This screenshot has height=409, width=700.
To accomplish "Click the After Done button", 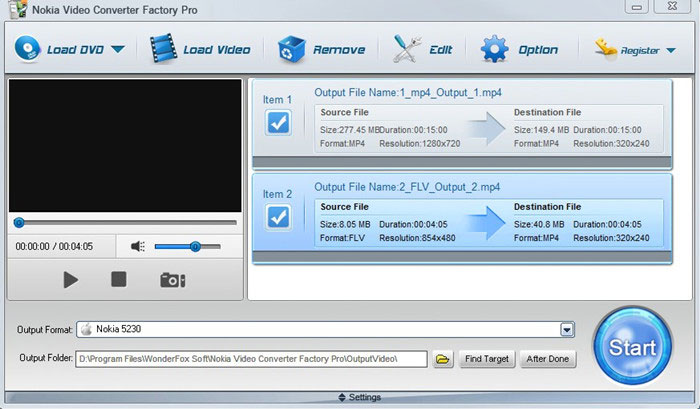I will (548, 359).
